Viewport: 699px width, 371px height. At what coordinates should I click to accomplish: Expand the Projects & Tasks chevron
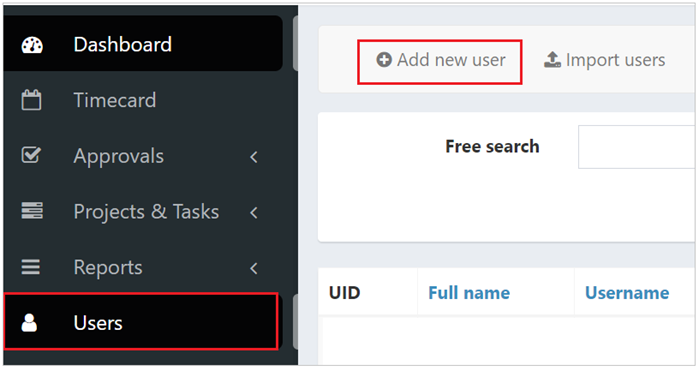pyautogui.click(x=254, y=212)
